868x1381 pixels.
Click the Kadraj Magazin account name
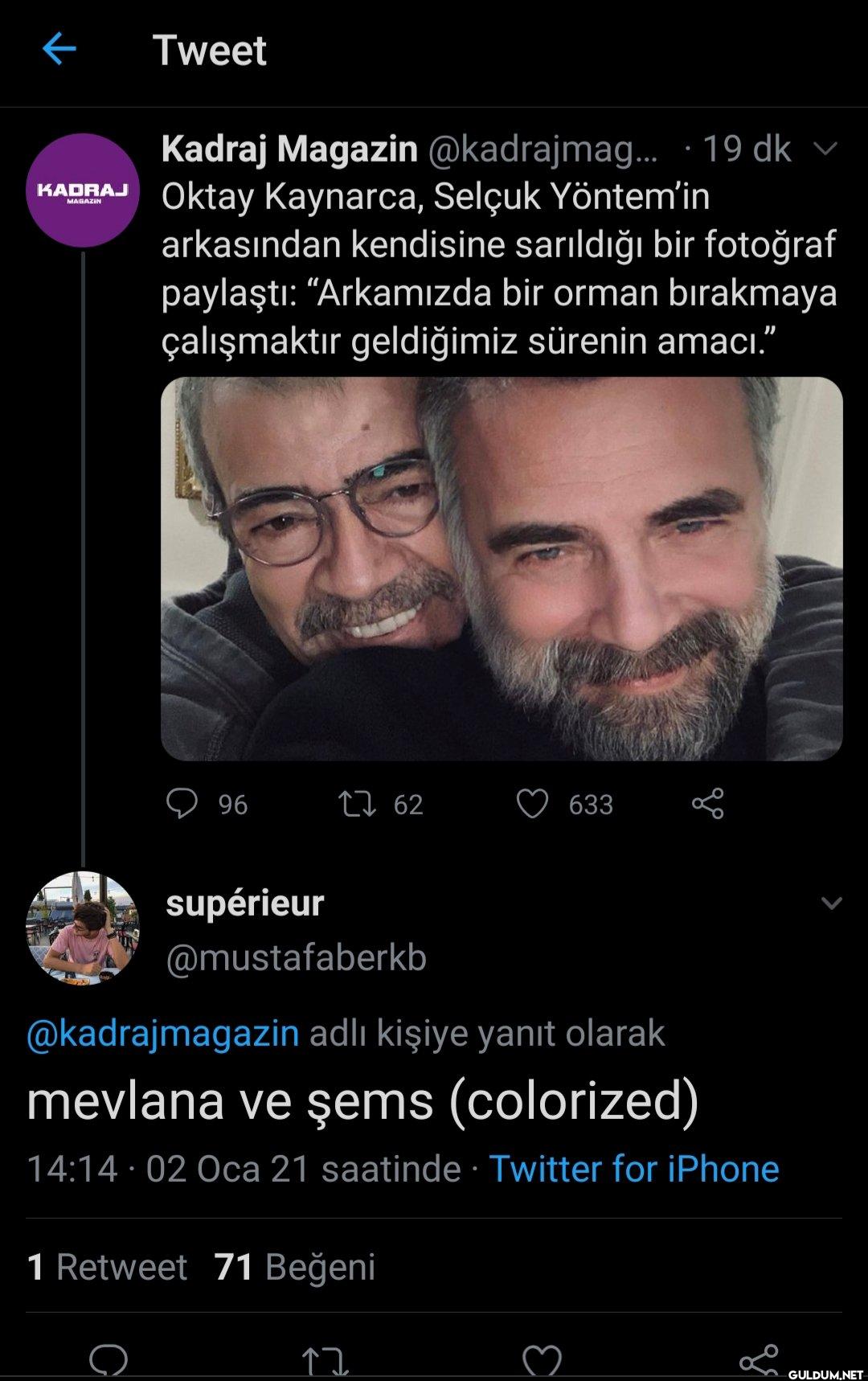[x=289, y=149]
